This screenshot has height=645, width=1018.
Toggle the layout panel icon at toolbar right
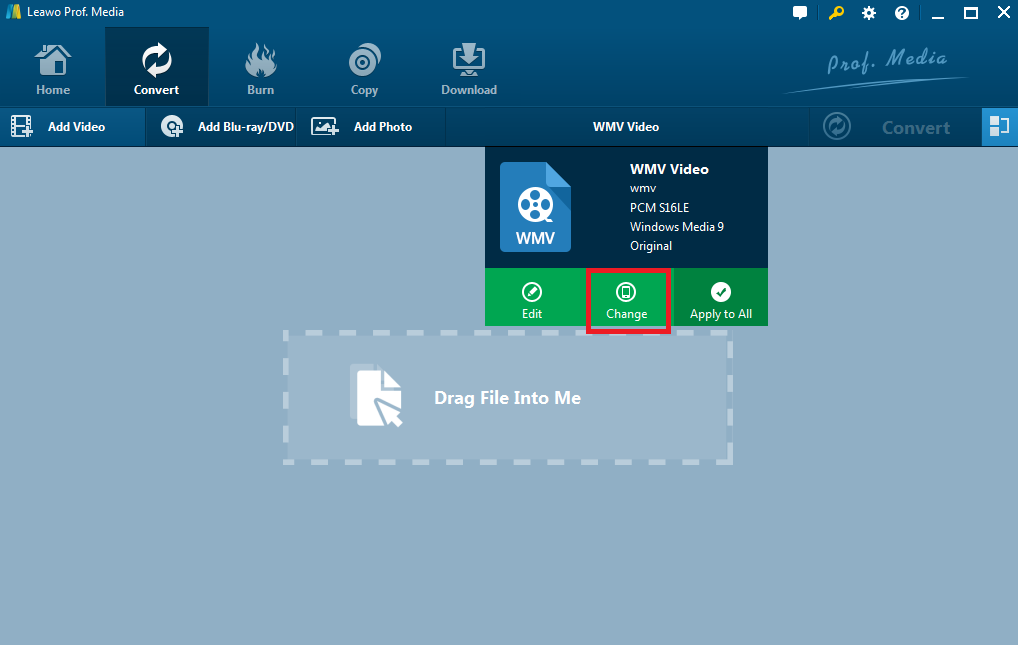click(x=999, y=127)
